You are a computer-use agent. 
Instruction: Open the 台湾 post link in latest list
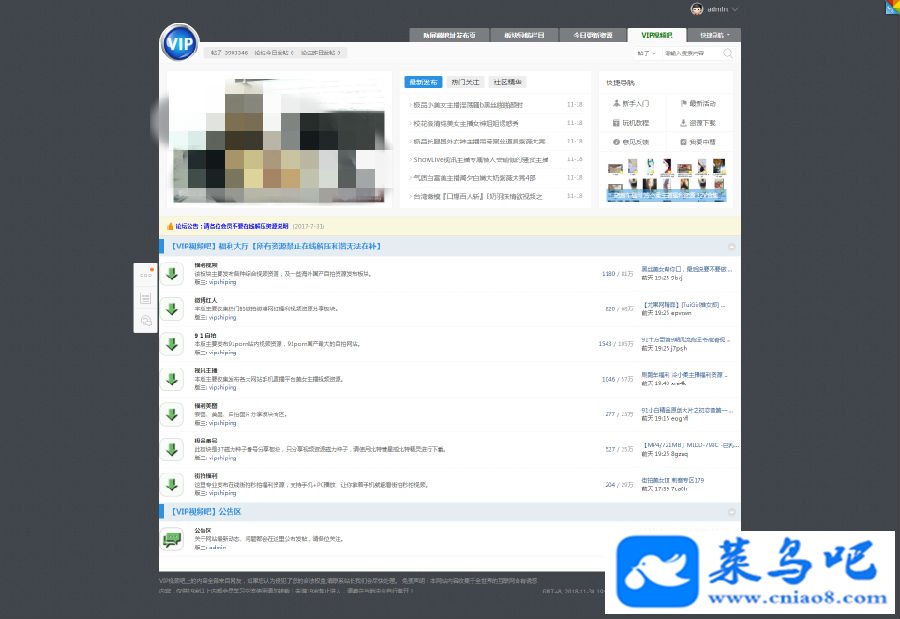(478, 196)
